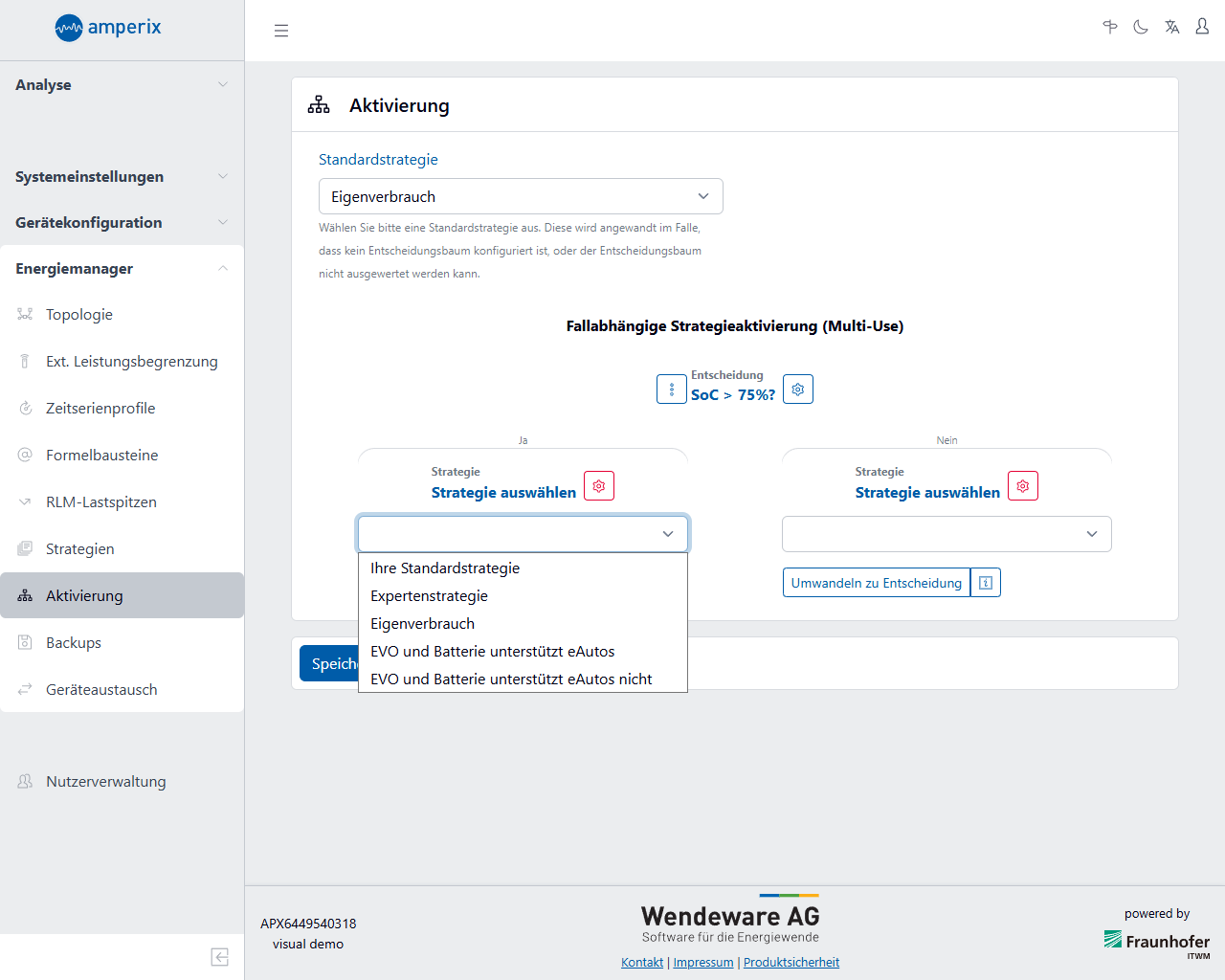The width and height of the screenshot is (1225, 980).
Task: Open Nutzerverwaltung in the sidebar
Action: (105, 782)
